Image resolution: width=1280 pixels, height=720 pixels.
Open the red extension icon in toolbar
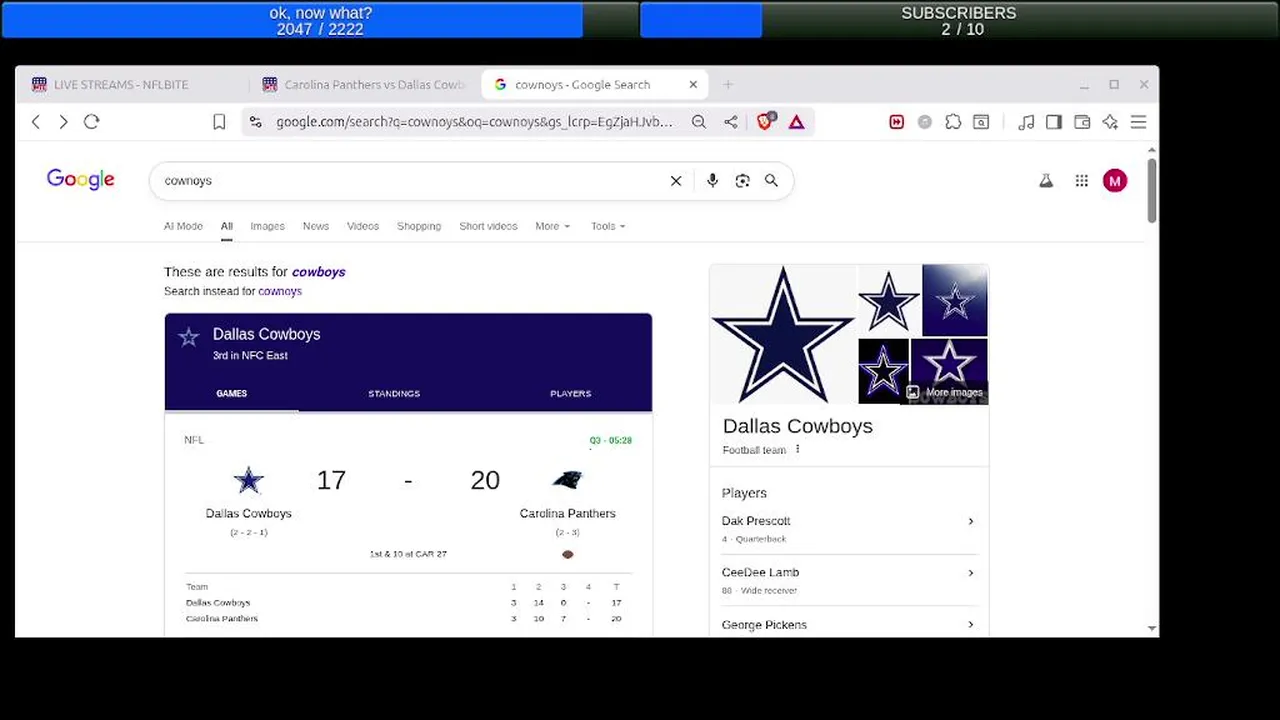[896, 122]
